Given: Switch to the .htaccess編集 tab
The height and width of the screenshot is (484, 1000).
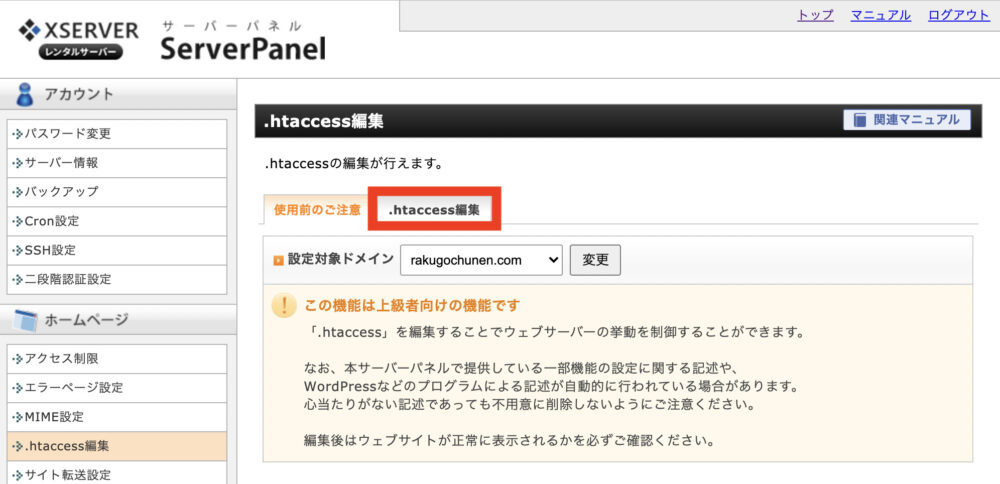Looking at the screenshot, I should (x=434, y=209).
